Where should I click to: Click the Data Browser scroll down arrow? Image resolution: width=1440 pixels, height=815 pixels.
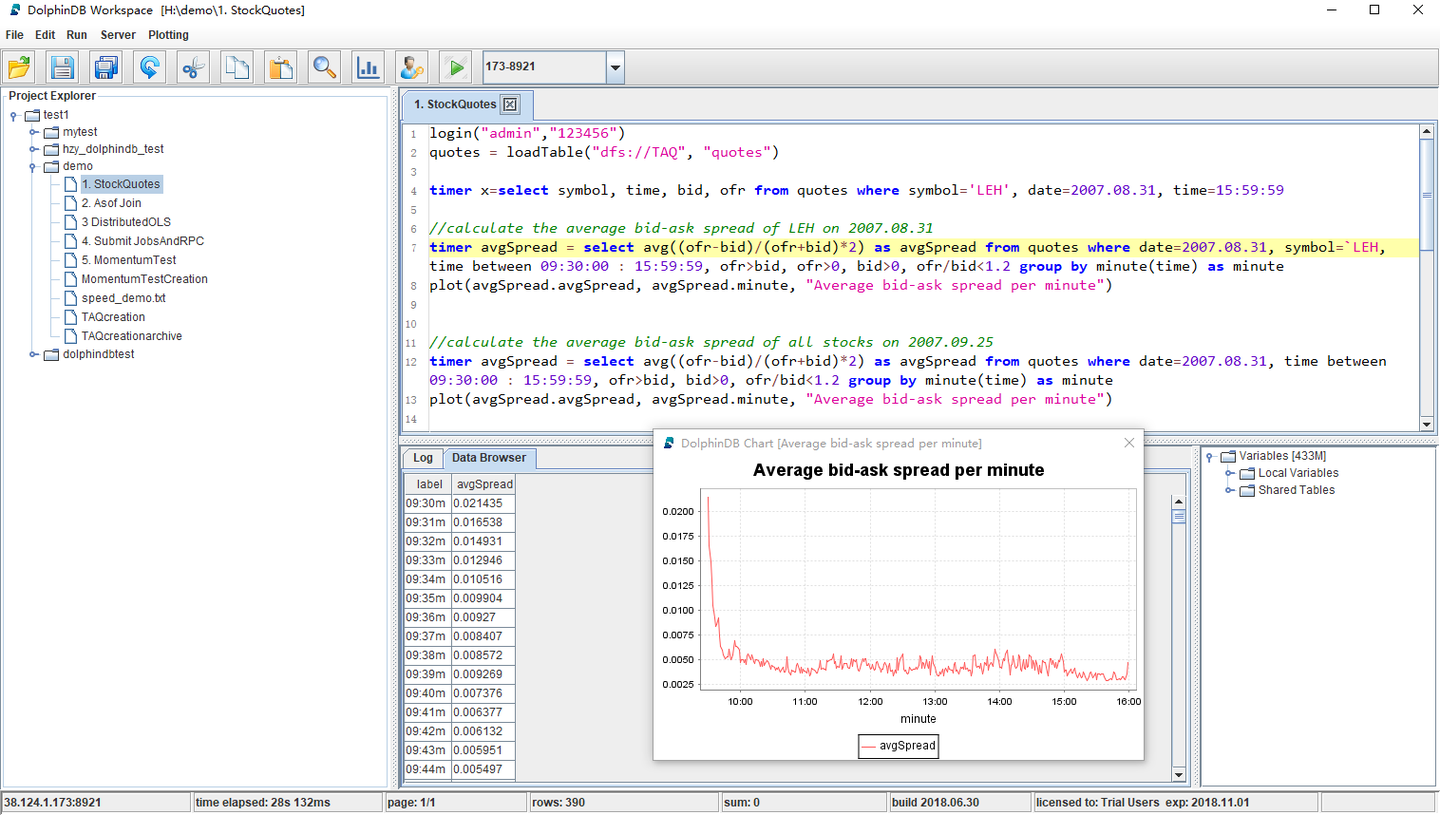tap(1178, 775)
